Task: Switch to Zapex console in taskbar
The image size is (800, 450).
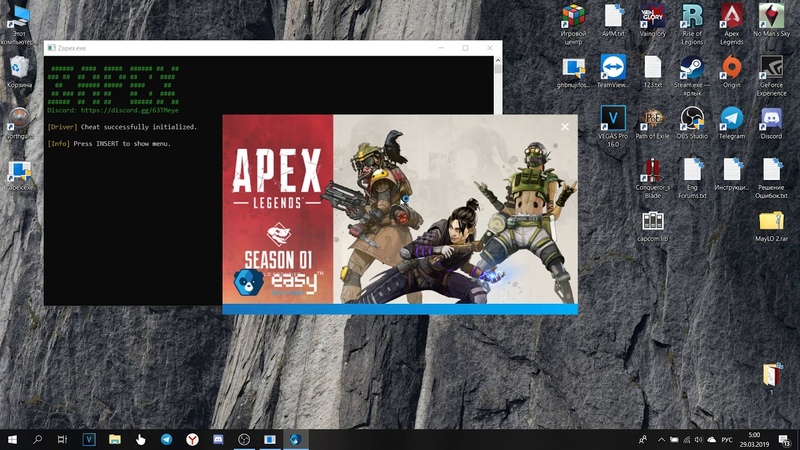Action: [x=270, y=439]
